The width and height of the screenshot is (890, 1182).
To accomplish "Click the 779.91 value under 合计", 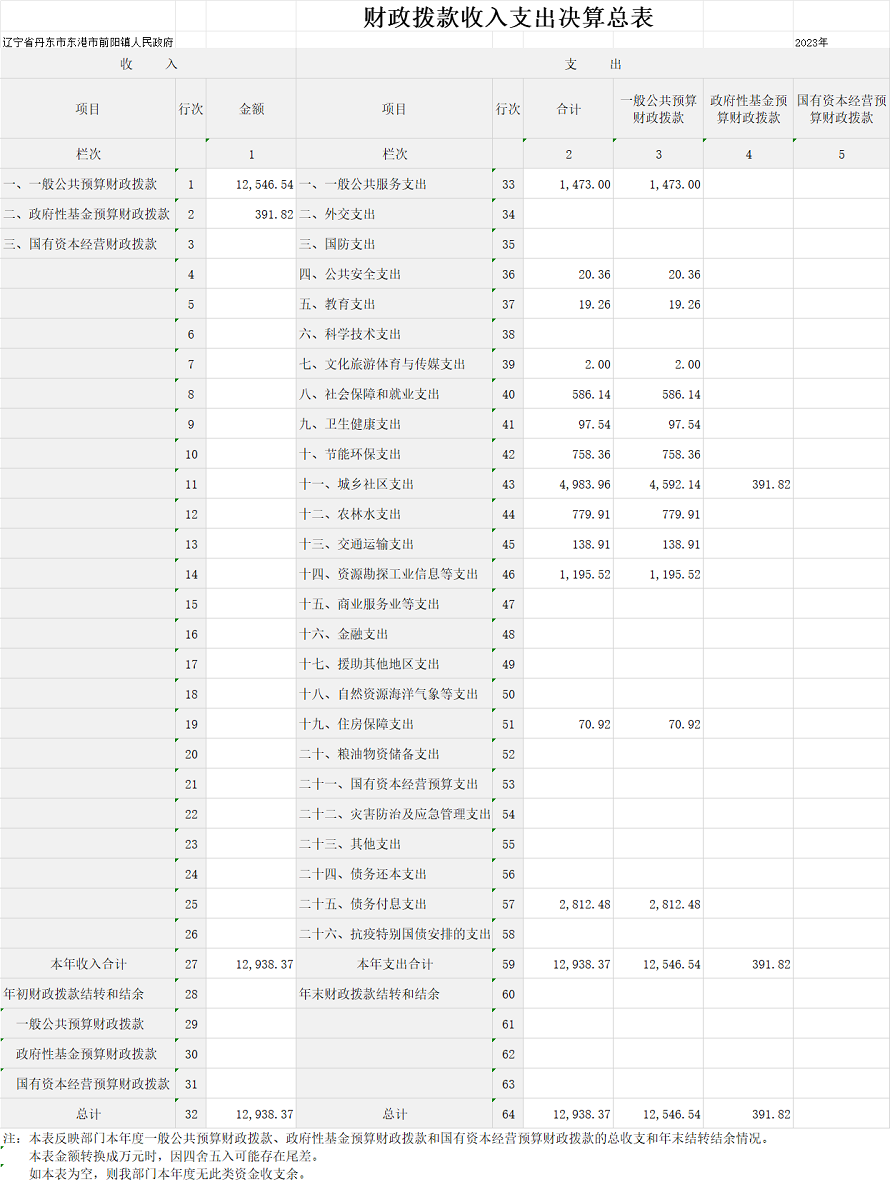I will (x=592, y=514).
